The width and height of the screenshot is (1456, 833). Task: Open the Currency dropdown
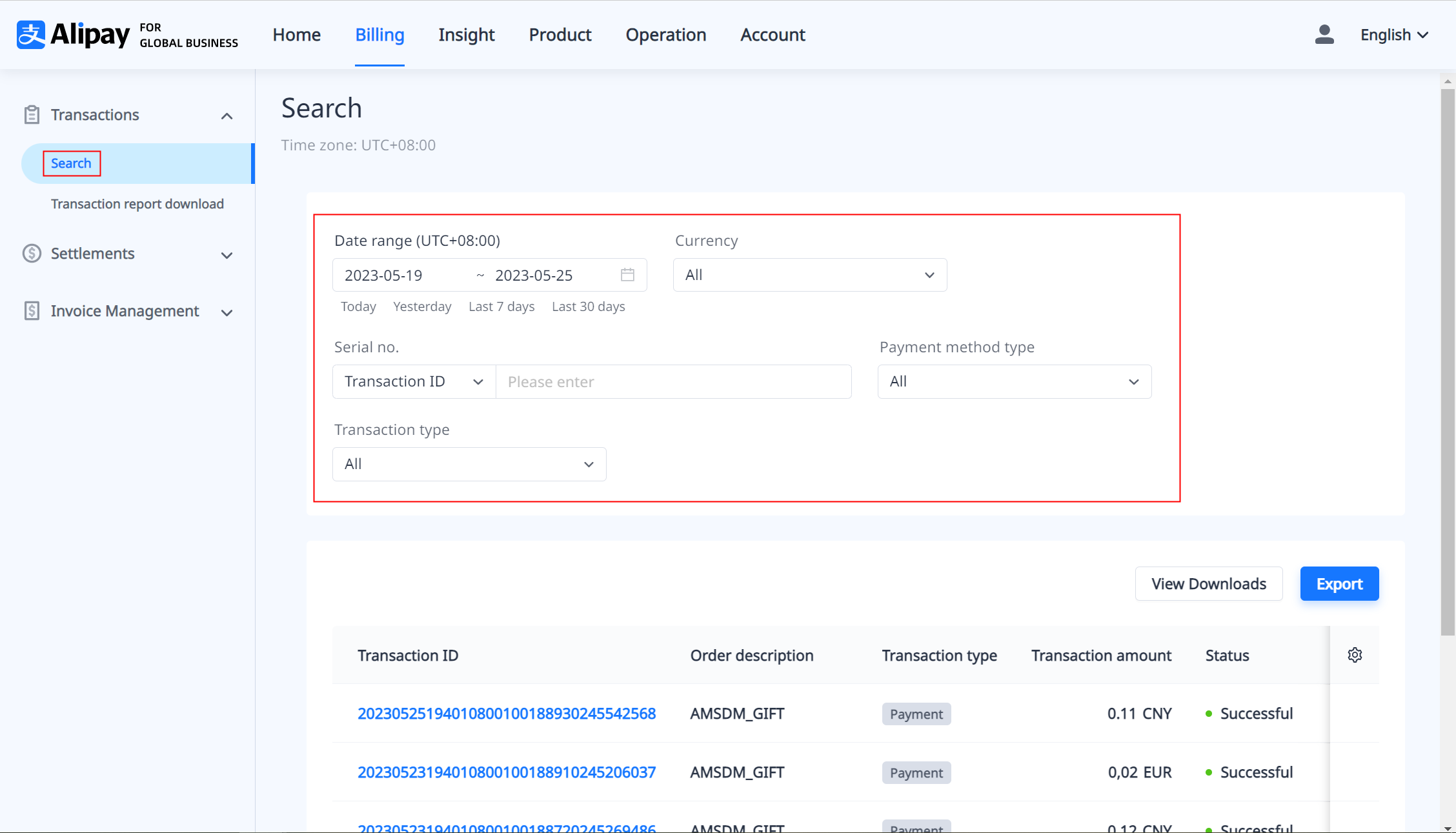click(x=809, y=275)
